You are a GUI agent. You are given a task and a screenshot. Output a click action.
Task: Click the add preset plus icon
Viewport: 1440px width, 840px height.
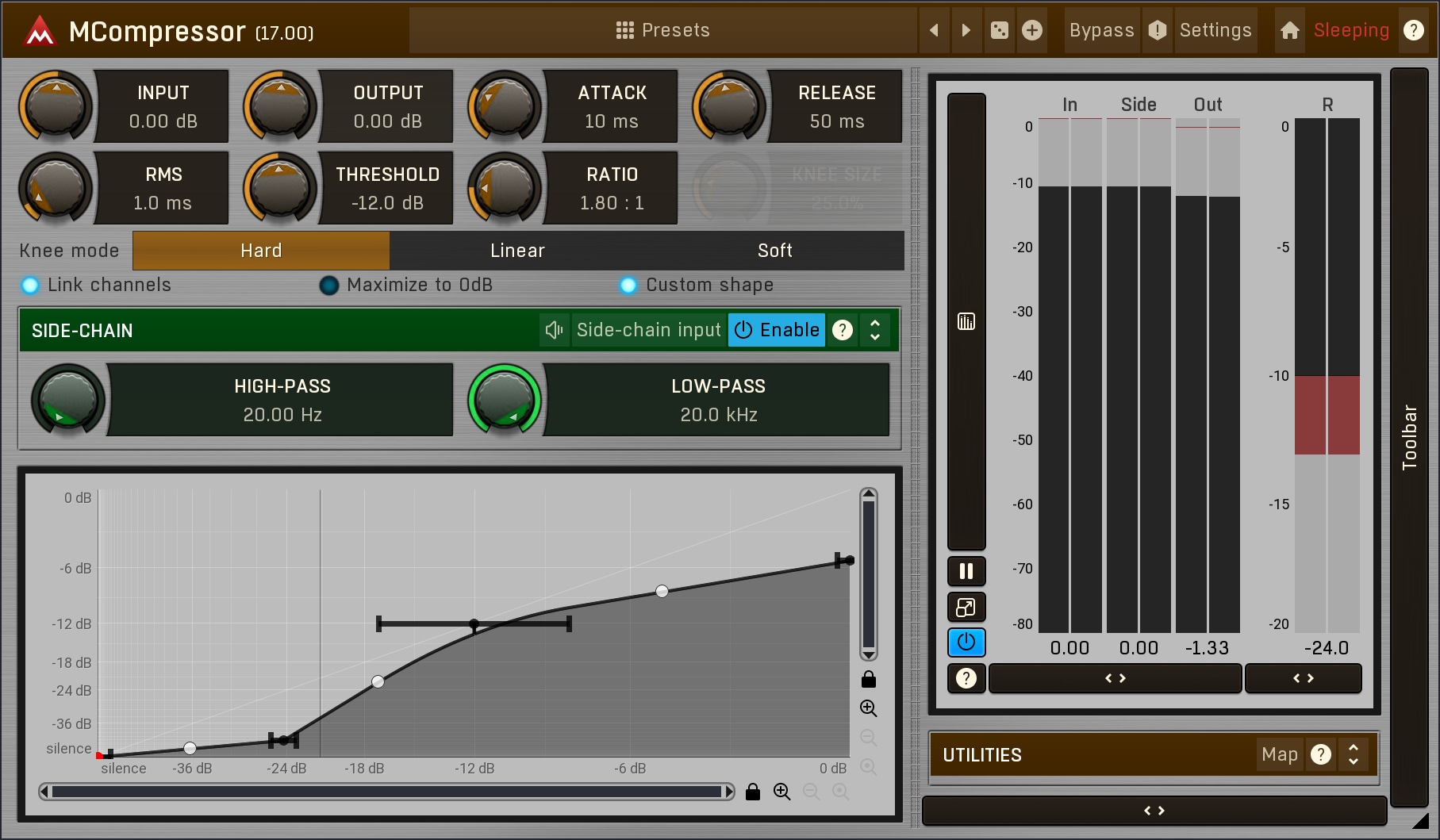coord(1032,30)
